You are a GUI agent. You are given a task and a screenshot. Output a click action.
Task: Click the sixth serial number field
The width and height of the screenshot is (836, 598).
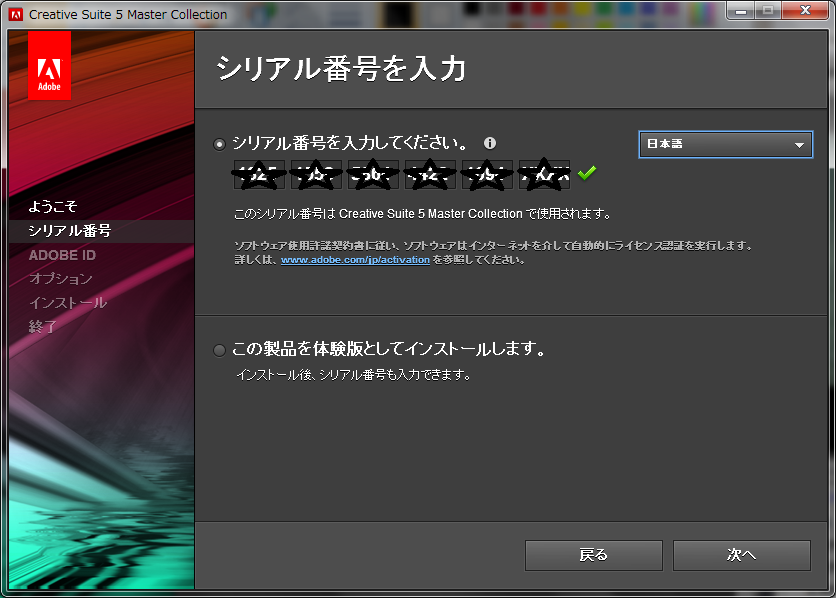[544, 175]
